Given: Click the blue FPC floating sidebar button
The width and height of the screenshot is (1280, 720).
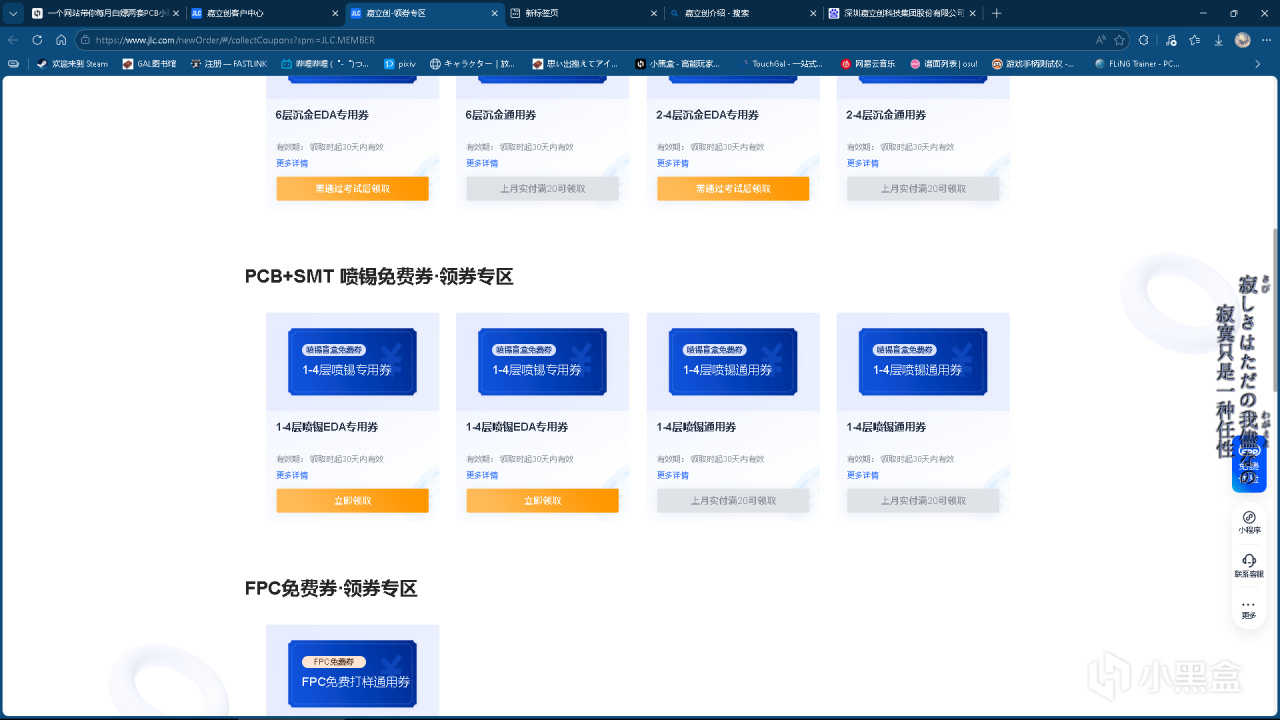Looking at the screenshot, I should 1249,462.
